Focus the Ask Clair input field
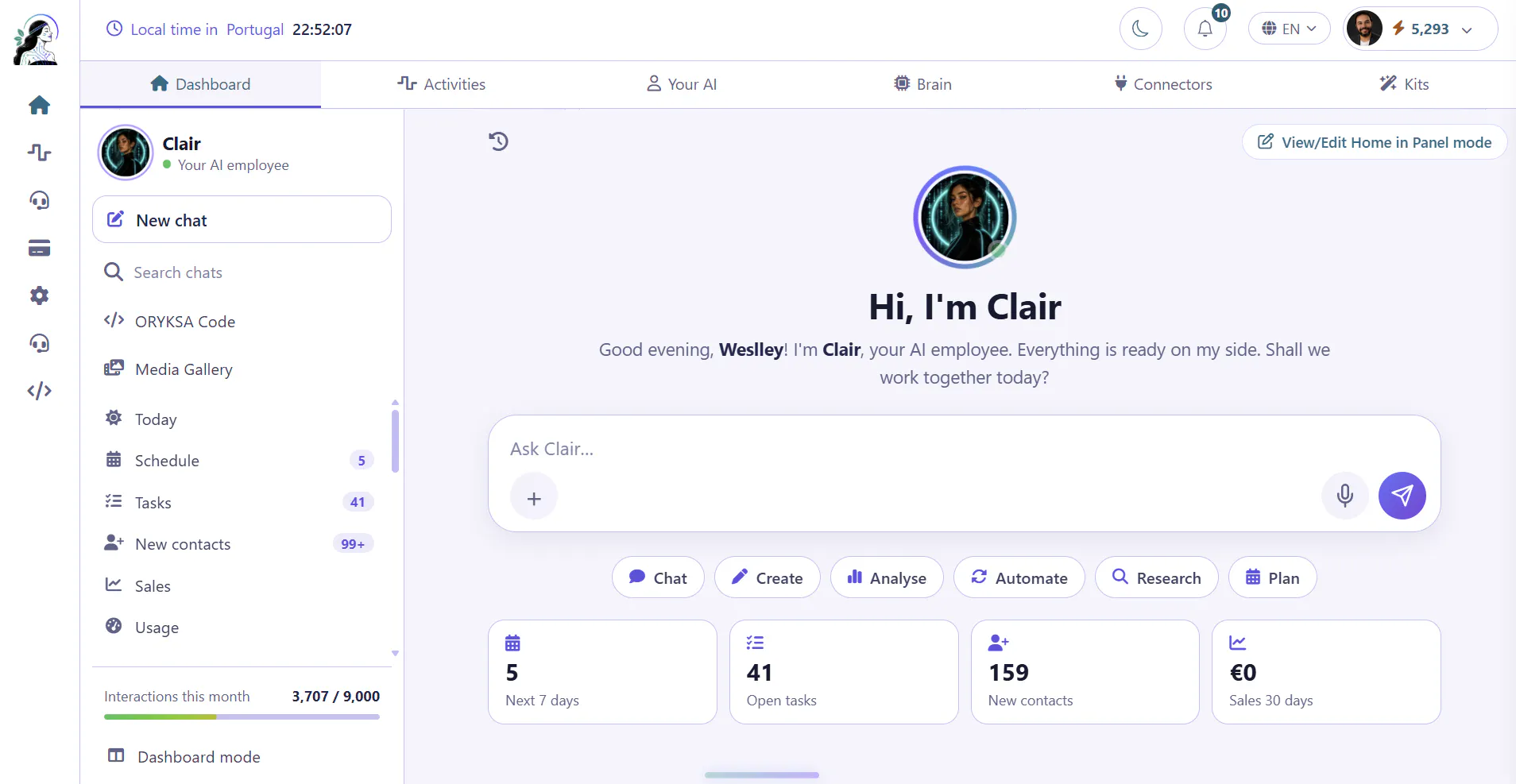Image resolution: width=1516 pixels, height=784 pixels. click(965, 449)
